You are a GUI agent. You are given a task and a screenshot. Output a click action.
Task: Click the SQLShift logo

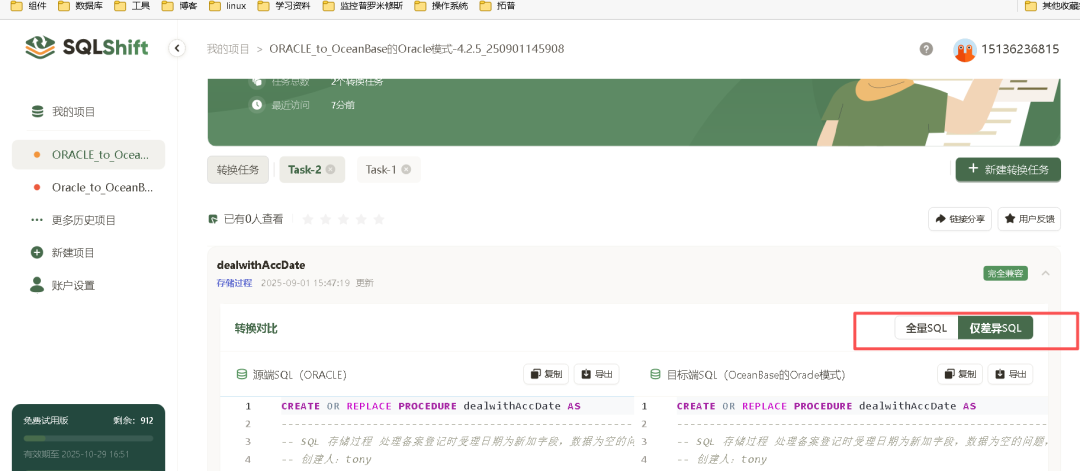(86, 47)
